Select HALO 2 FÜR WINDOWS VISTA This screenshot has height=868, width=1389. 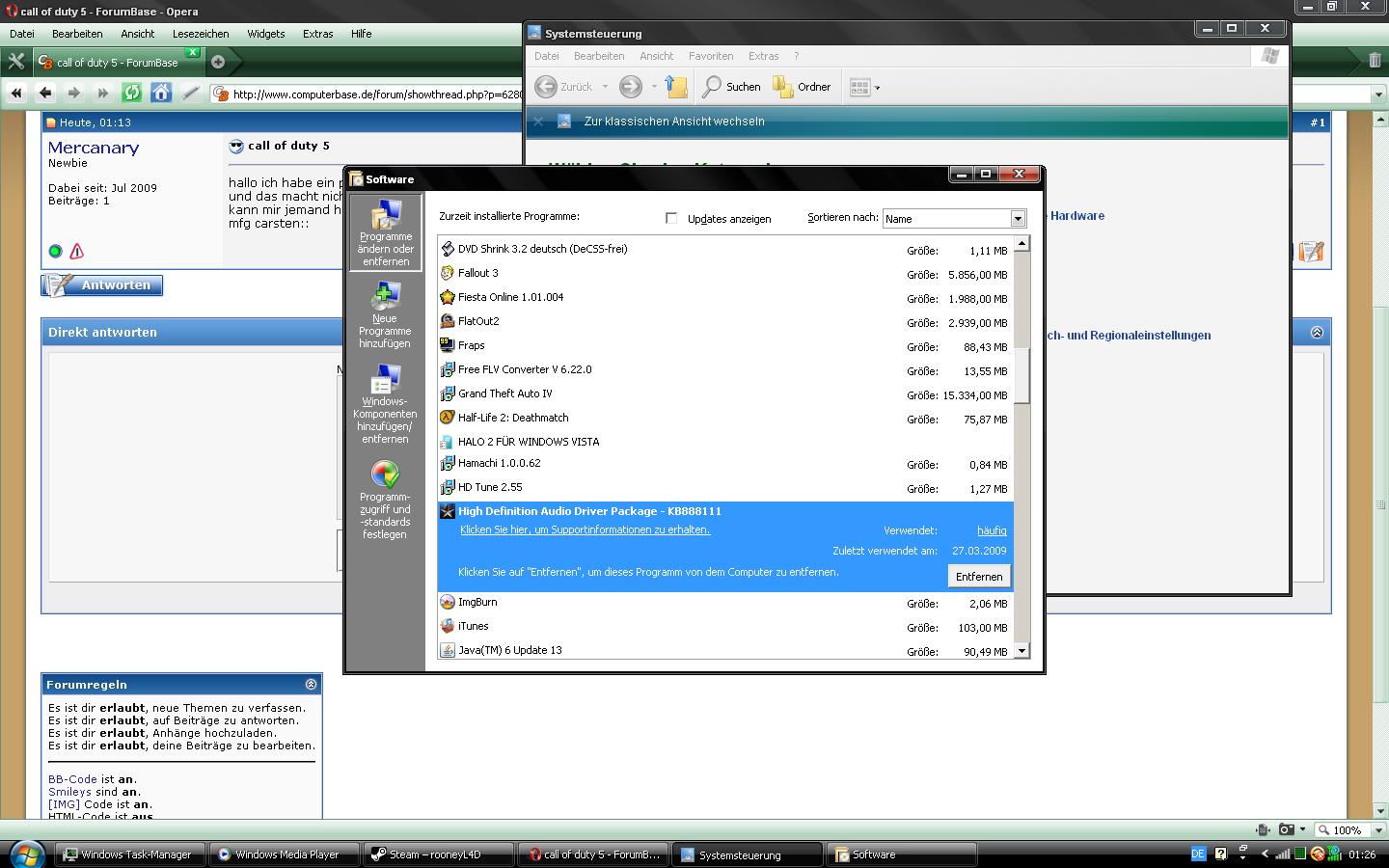[x=725, y=442]
